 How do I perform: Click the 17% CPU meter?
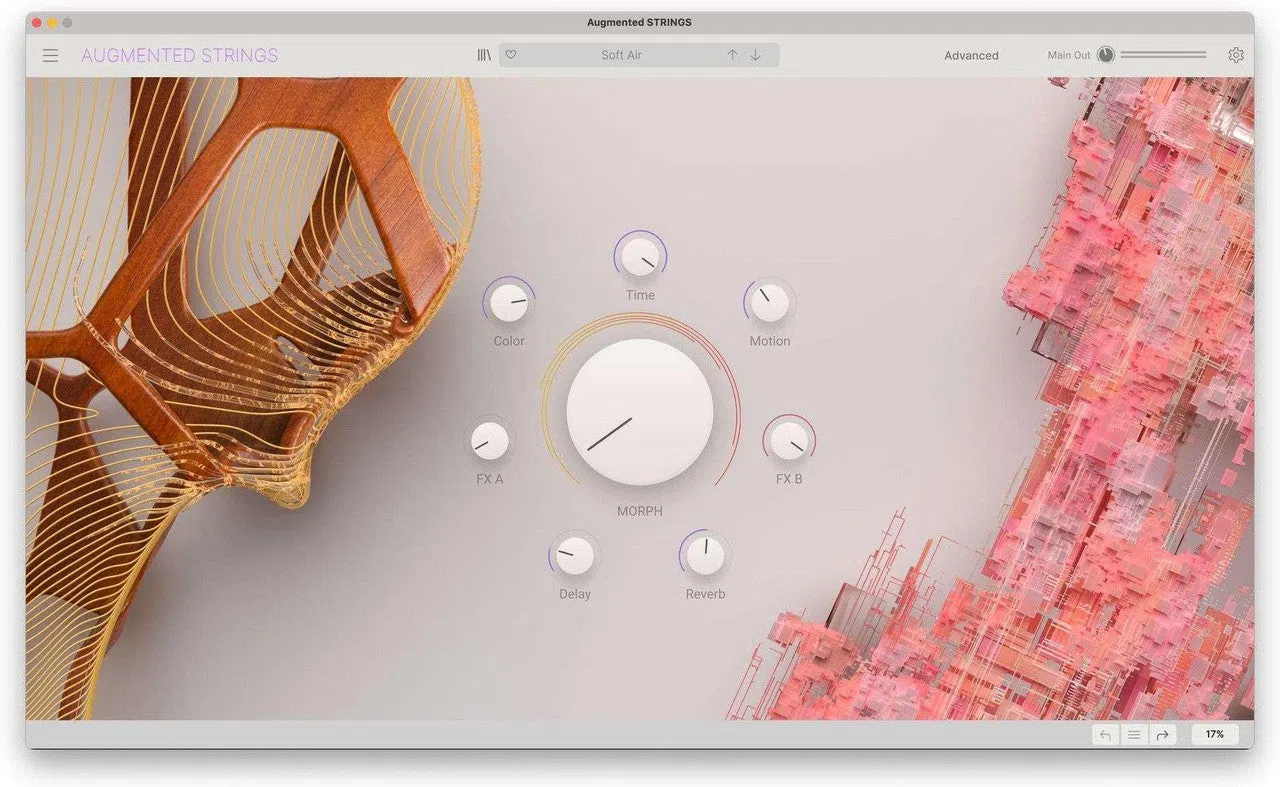(1215, 734)
